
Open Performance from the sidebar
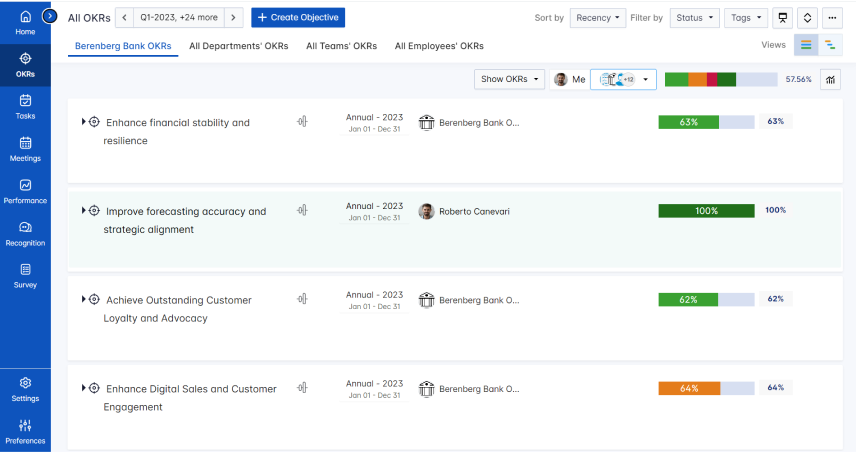pyautogui.click(x=25, y=192)
